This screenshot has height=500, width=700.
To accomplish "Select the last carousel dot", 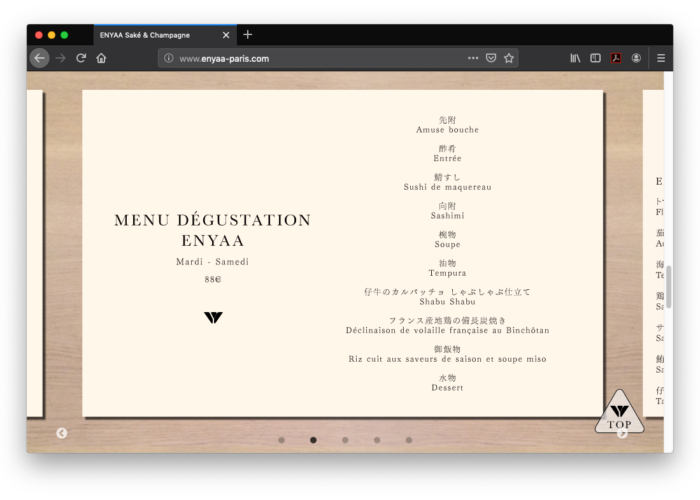I will [409, 440].
